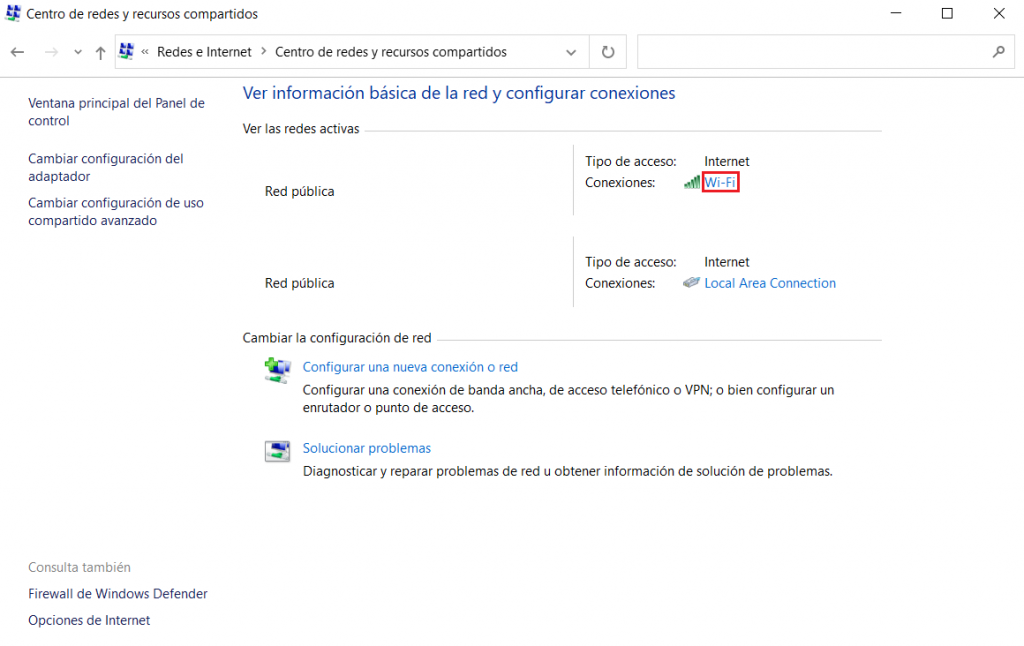Viewport: 1024px width, 646px height.
Task: Open the recent locations dropdown arrow
Action: point(77,52)
